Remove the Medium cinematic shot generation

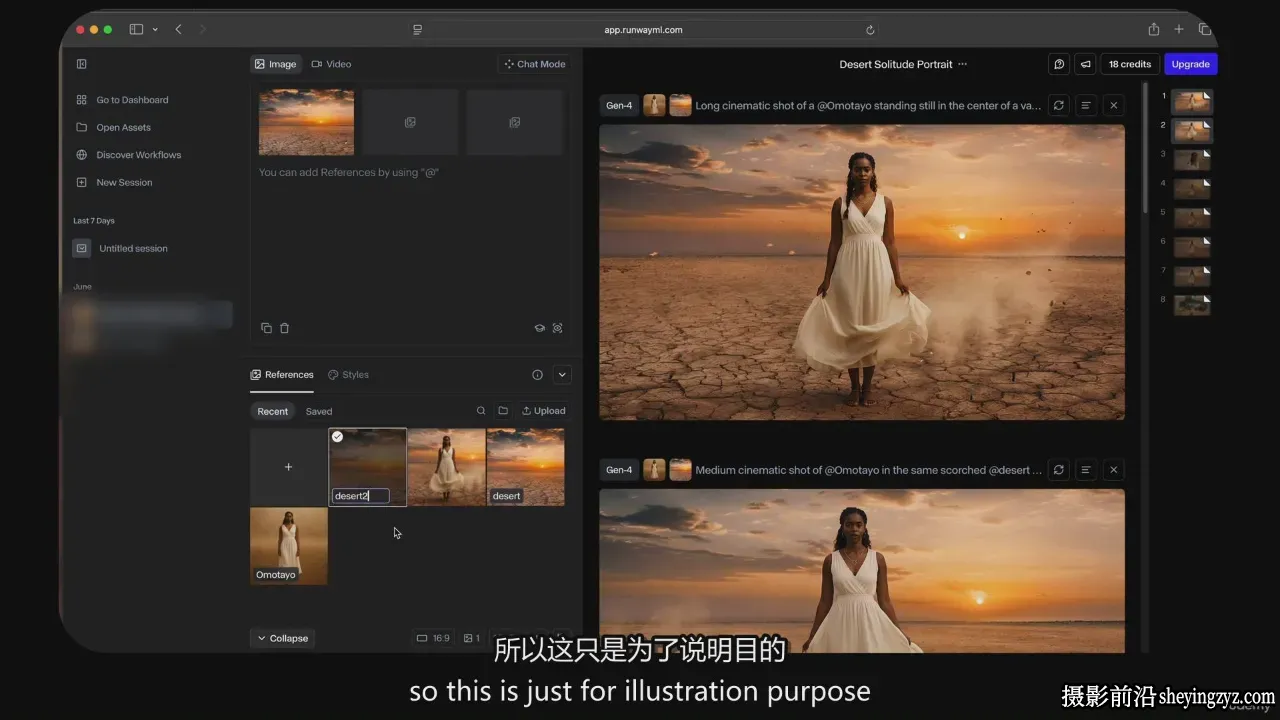(1114, 470)
